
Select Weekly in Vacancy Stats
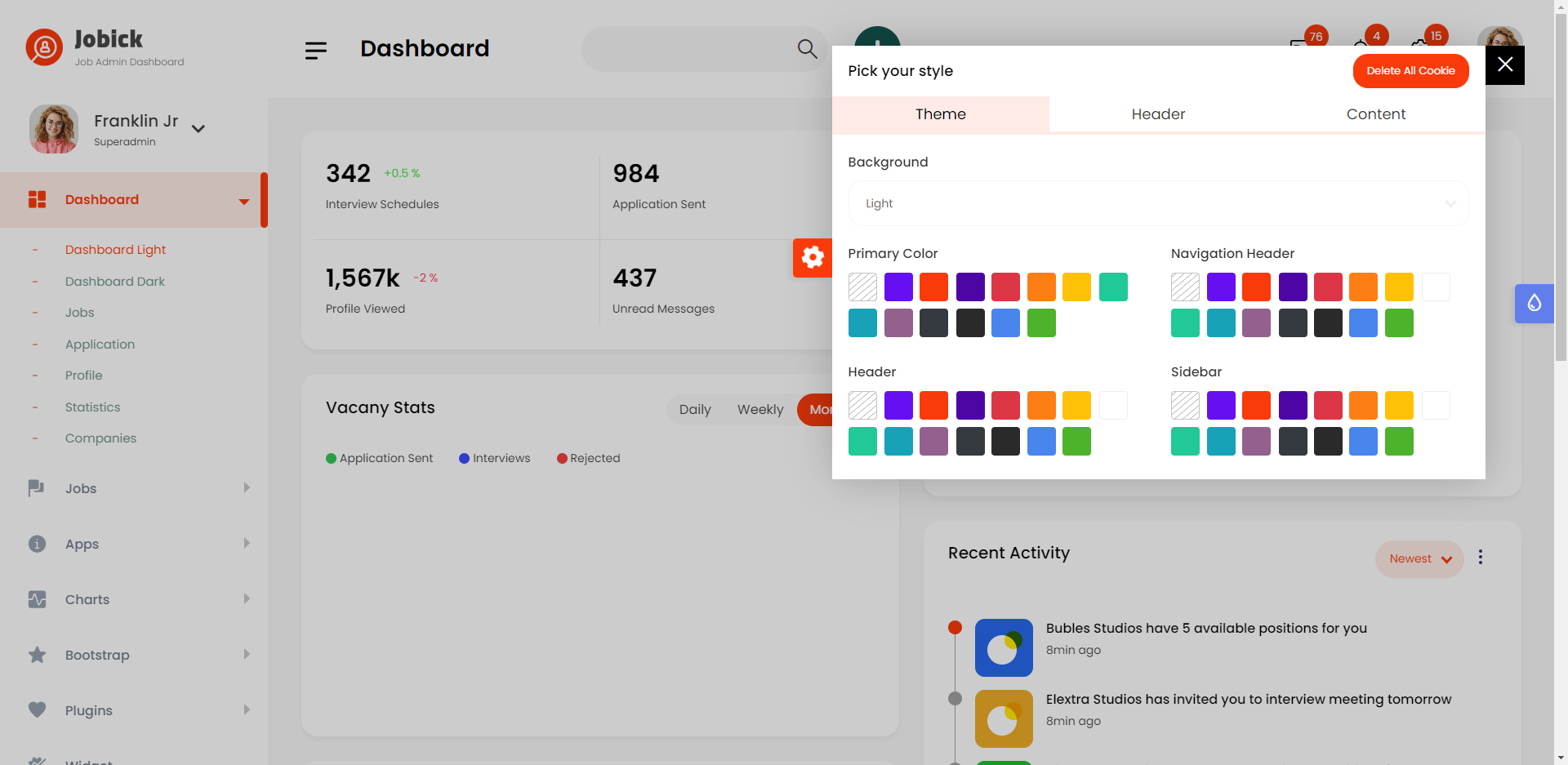pos(759,410)
